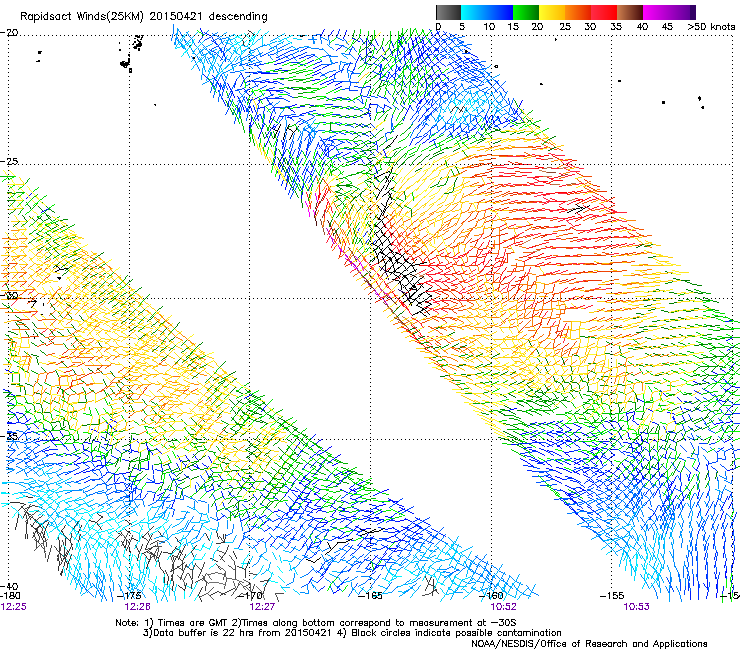This screenshot has height=650, width=740.
Task: Click the orange 25-30 knots legend swatch
Action: [578, 12]
